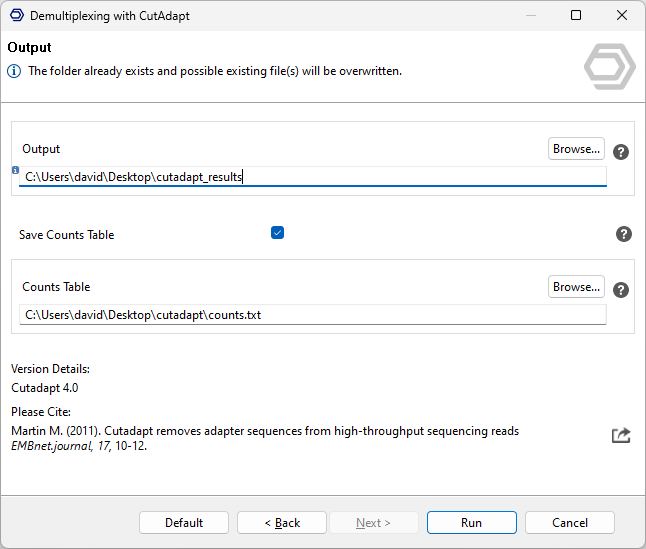Click the info icon beside the overwrite warning
Screen dimensions: 646x549
[14, 71]
